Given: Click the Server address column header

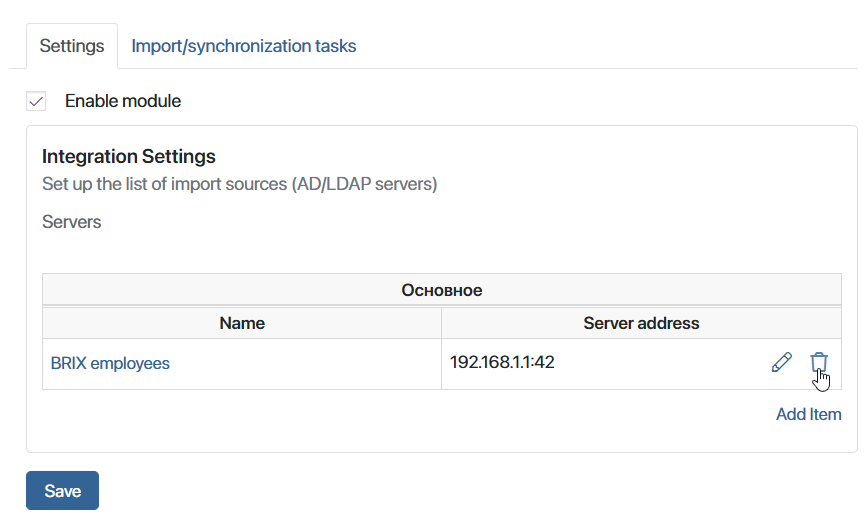Looking at the screenshot, I should [x=641, y=323].
